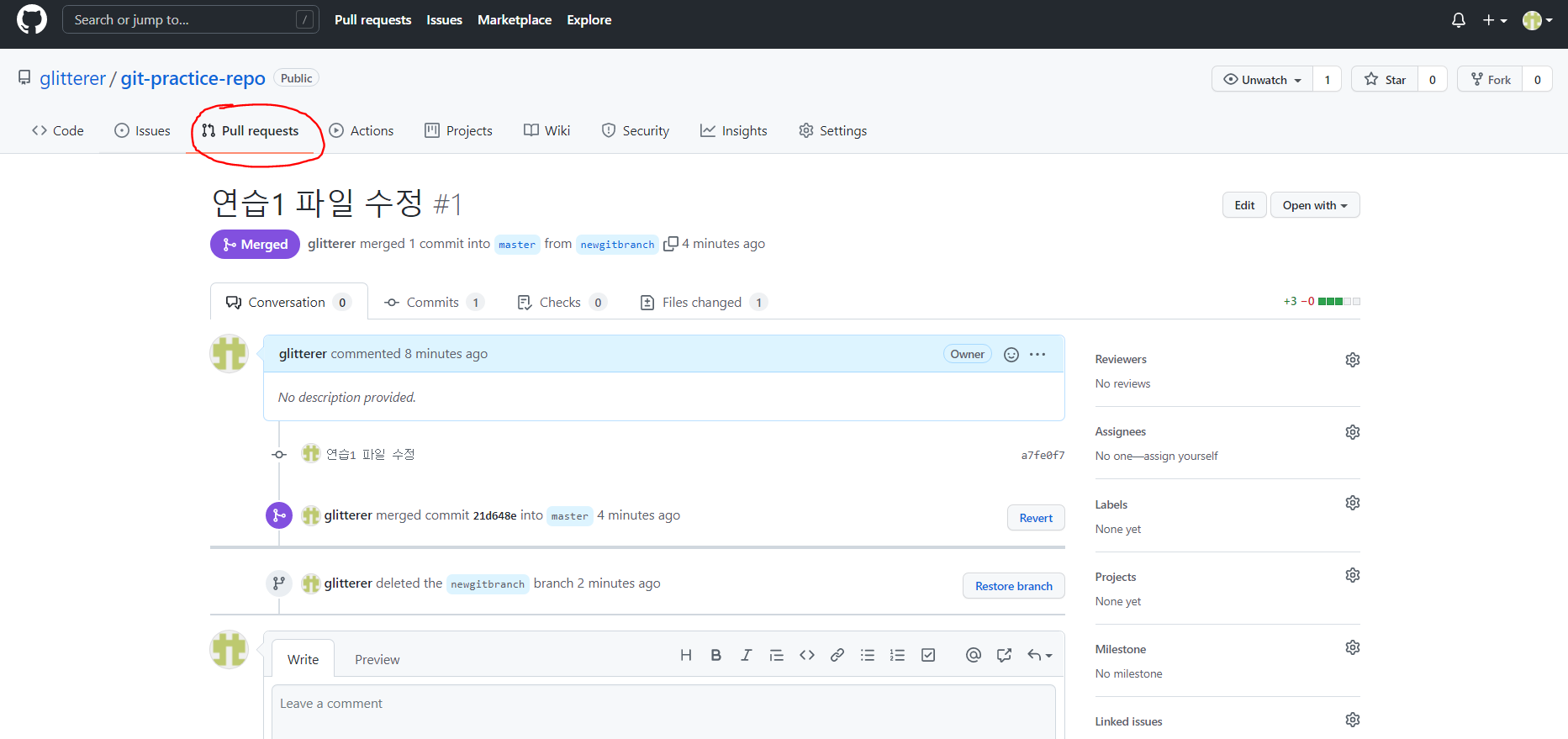Mention a user with the @ icon

974,655
